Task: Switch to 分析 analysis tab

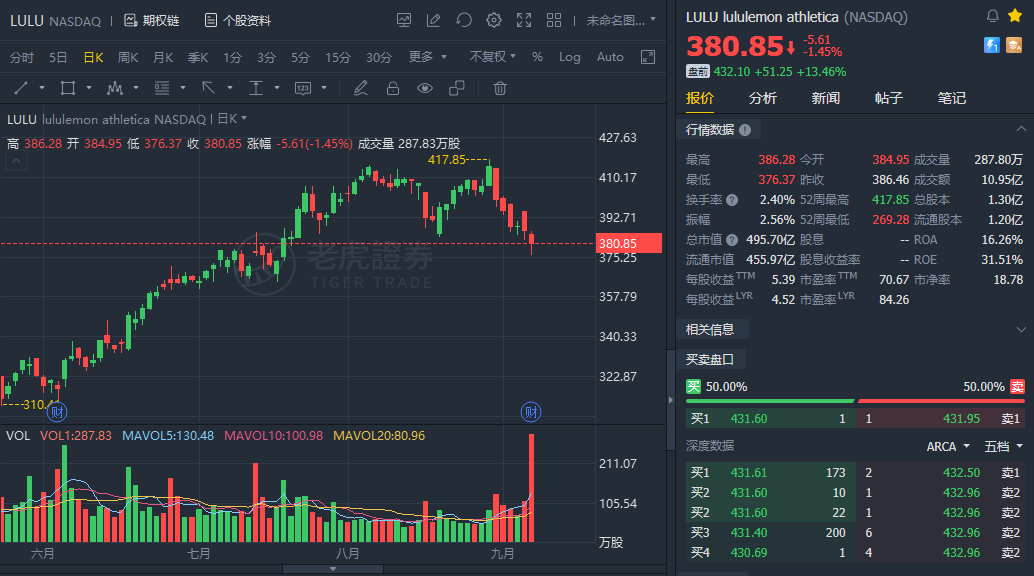Action: 763,98
